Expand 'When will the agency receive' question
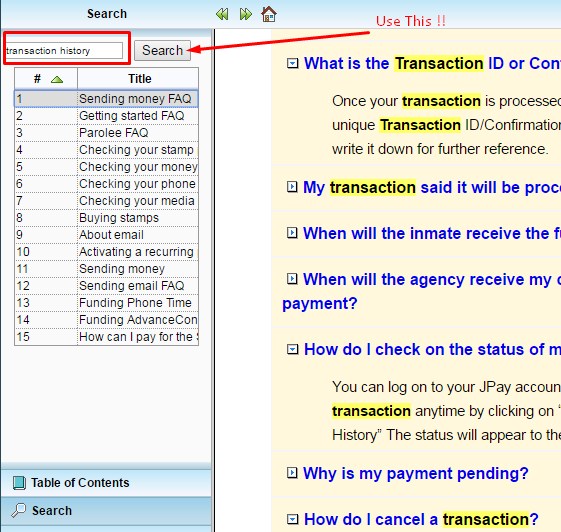This screenshot has width=561, height=532. (x=292, y=279)
